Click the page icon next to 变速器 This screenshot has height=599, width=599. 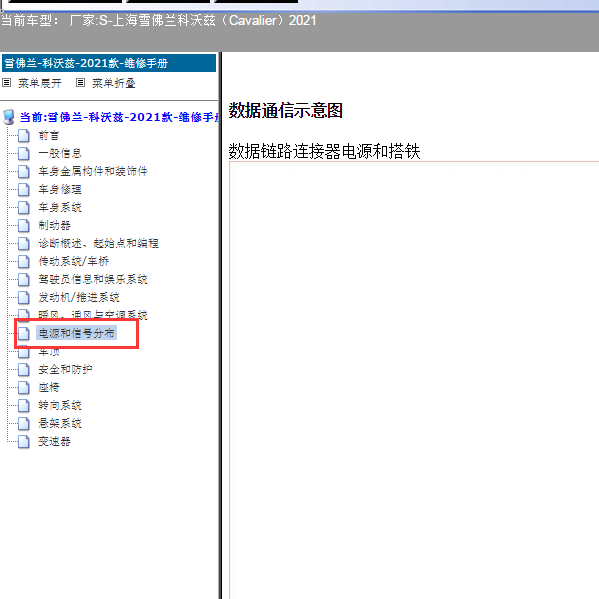(x=24, y=441)
